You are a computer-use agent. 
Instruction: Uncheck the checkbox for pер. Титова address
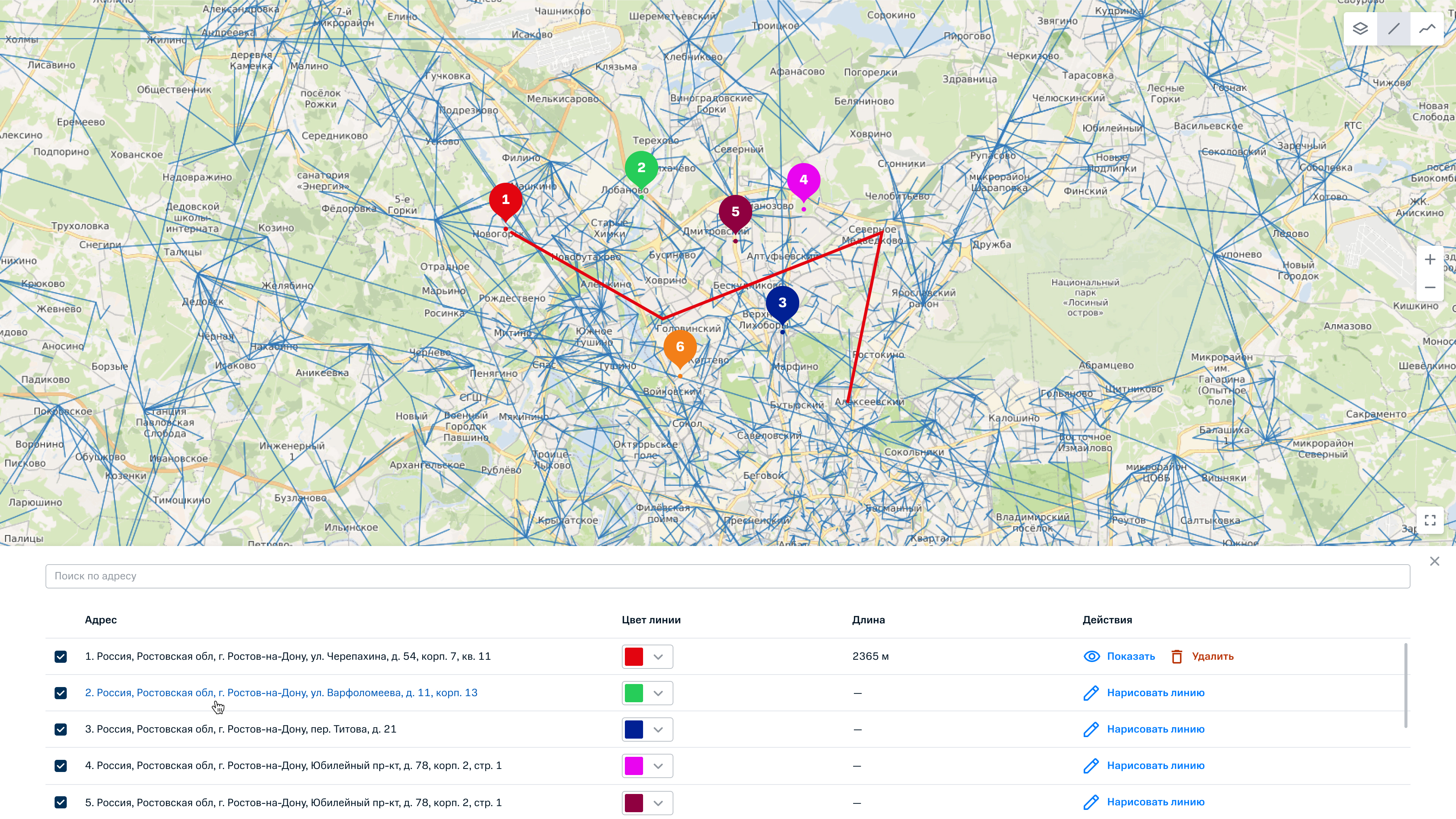pyautogui.click(x=61, y=729)
